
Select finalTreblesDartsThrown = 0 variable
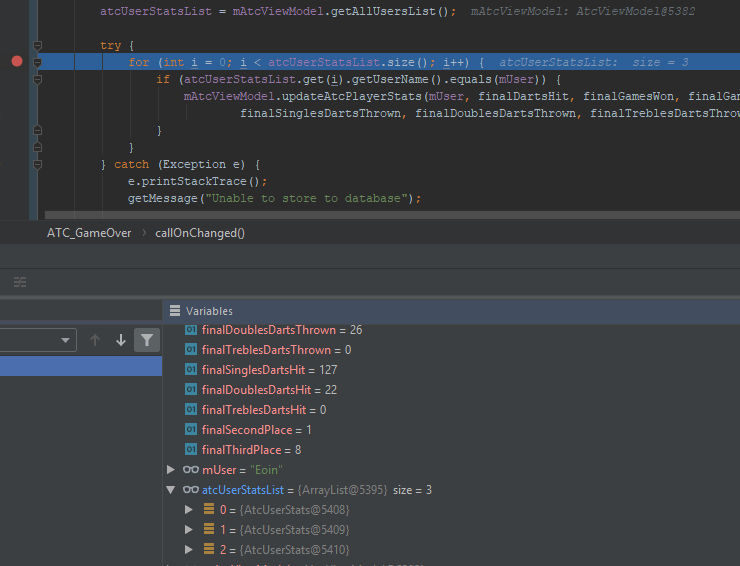point(276,350)
